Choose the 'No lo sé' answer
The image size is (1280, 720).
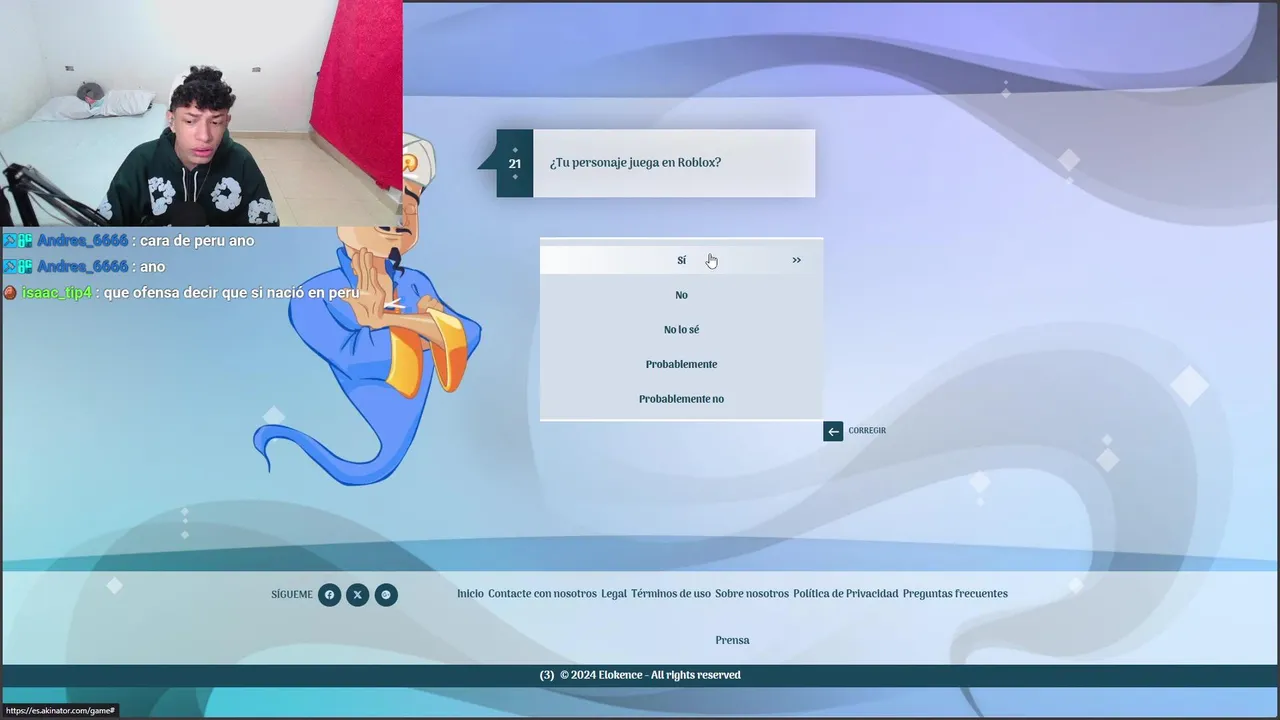point(681,330)
